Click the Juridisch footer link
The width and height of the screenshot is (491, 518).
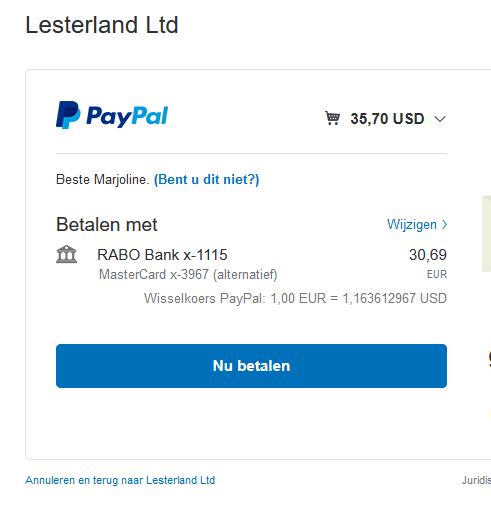476,480
